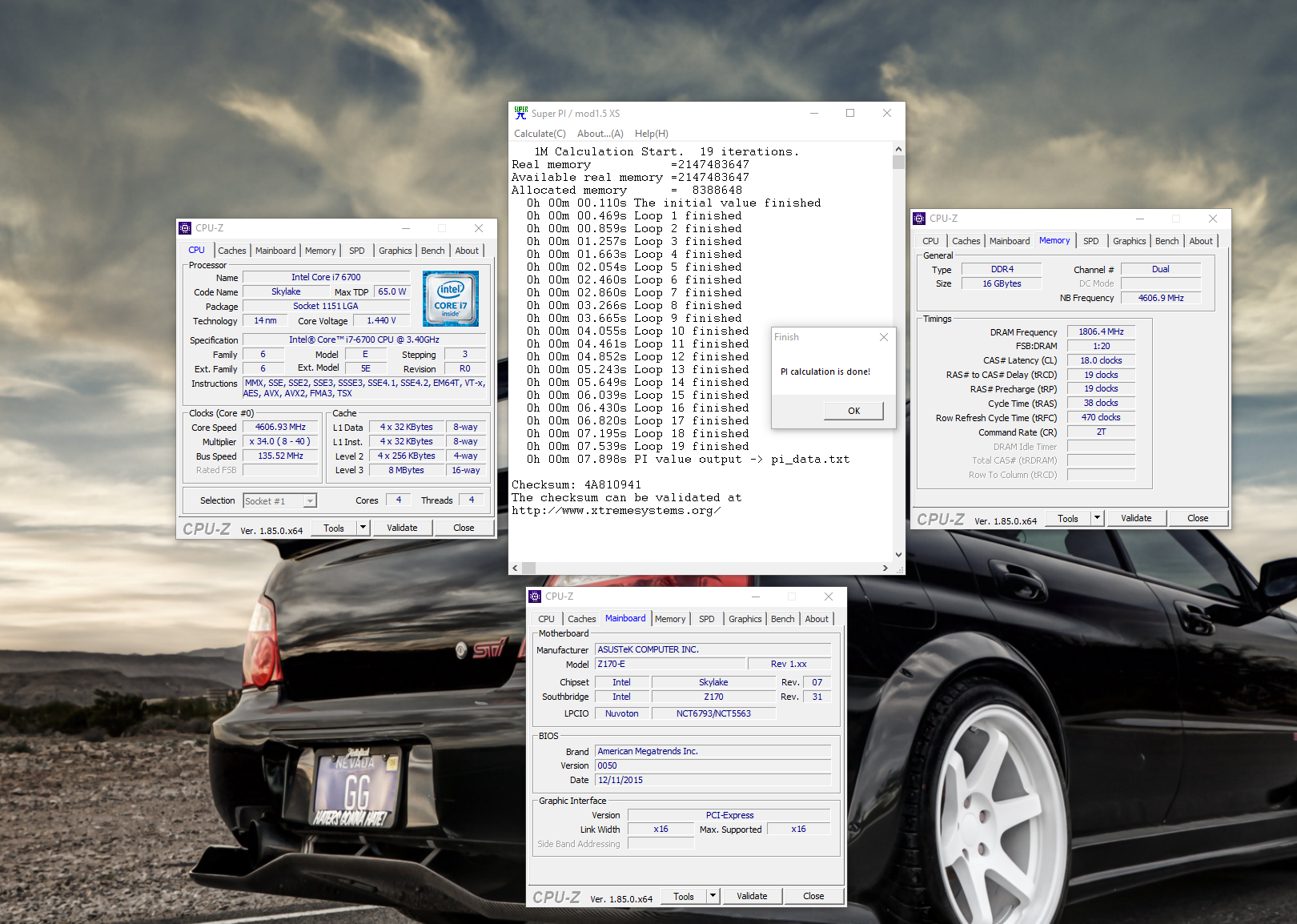Click the BIOS Date value 12/11/2015

713,781
